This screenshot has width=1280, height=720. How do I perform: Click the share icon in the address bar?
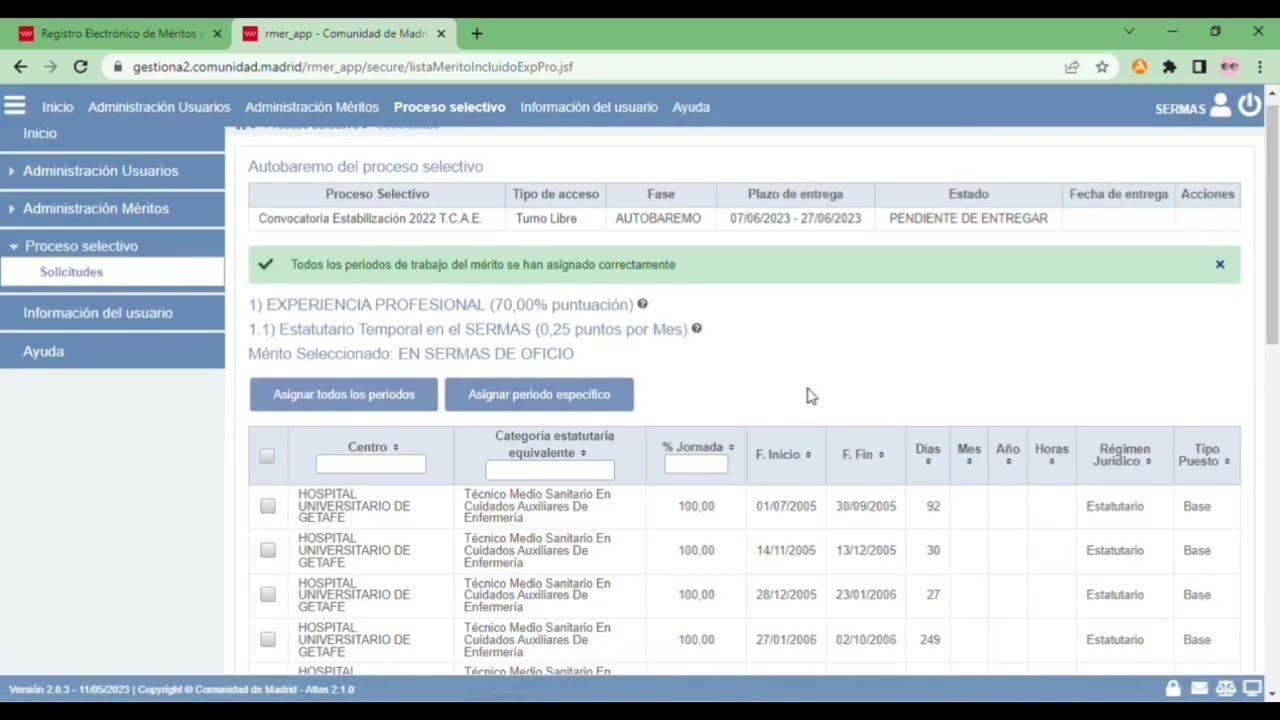pos(1072,67)
